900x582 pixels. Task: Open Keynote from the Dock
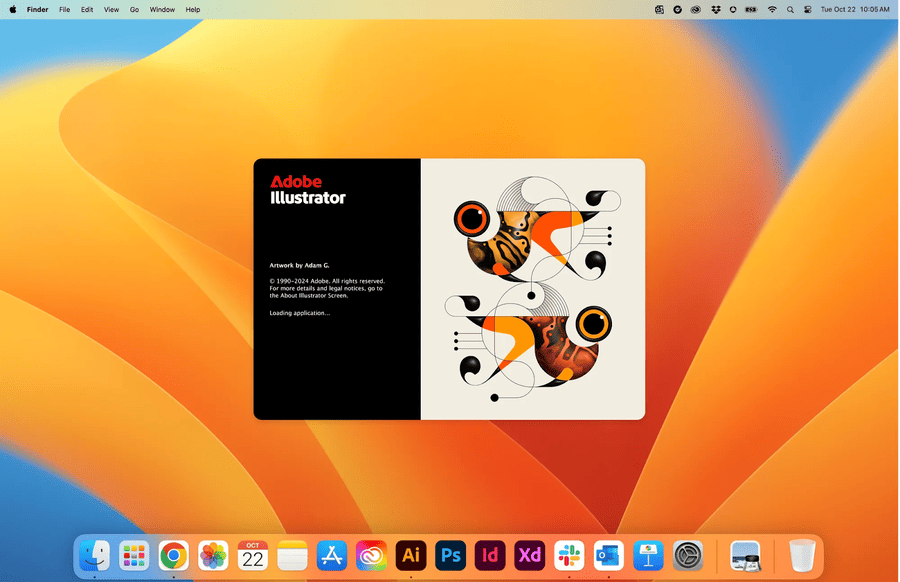(x=648, y=555)
